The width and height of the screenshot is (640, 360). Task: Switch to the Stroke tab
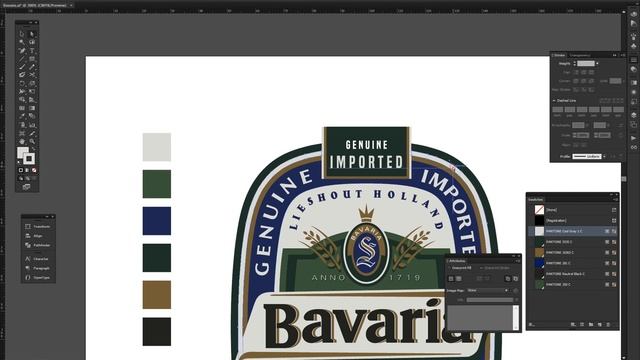pyautogui.click(x=559, y=55)
